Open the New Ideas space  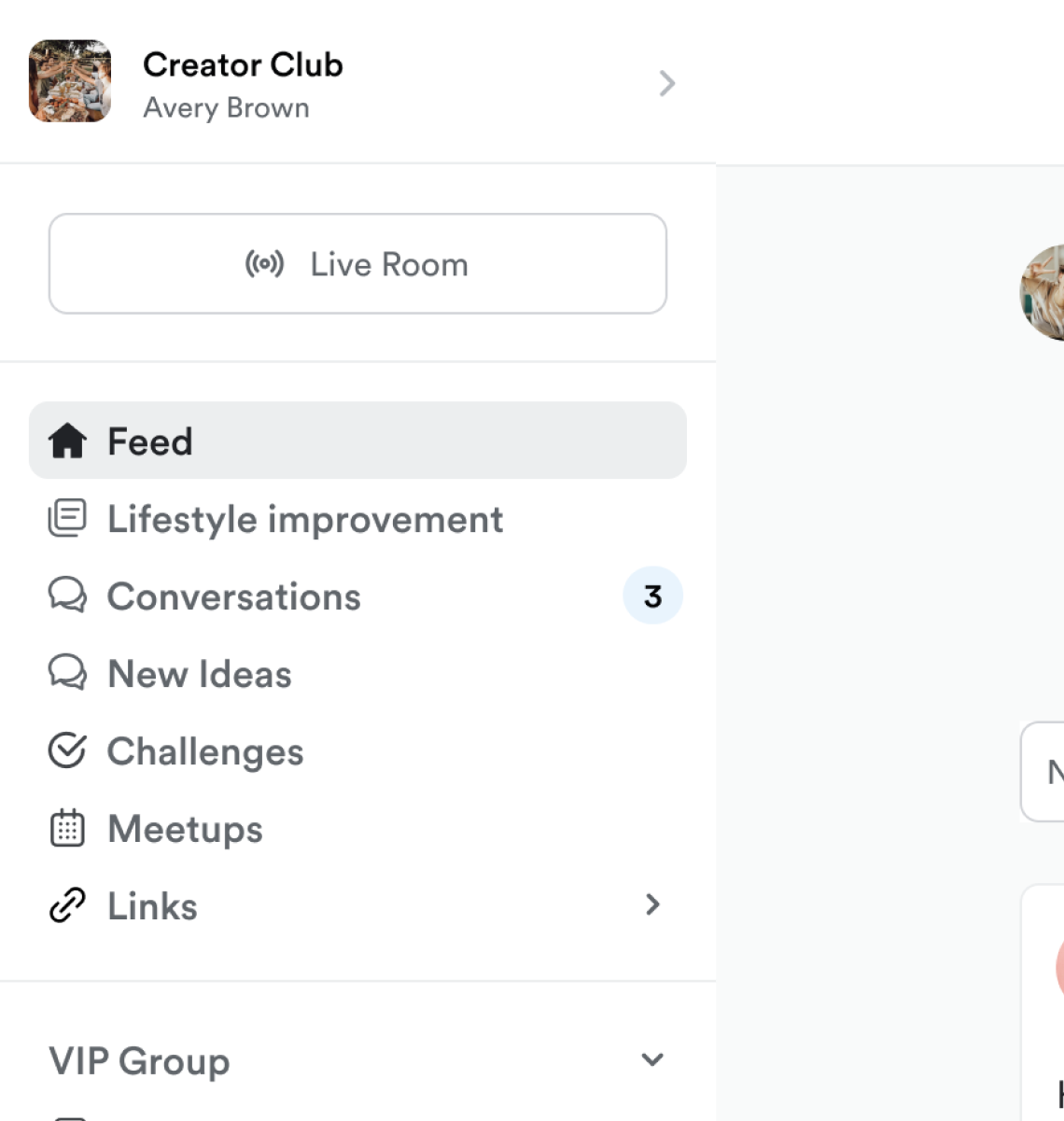tap(200, 674)
